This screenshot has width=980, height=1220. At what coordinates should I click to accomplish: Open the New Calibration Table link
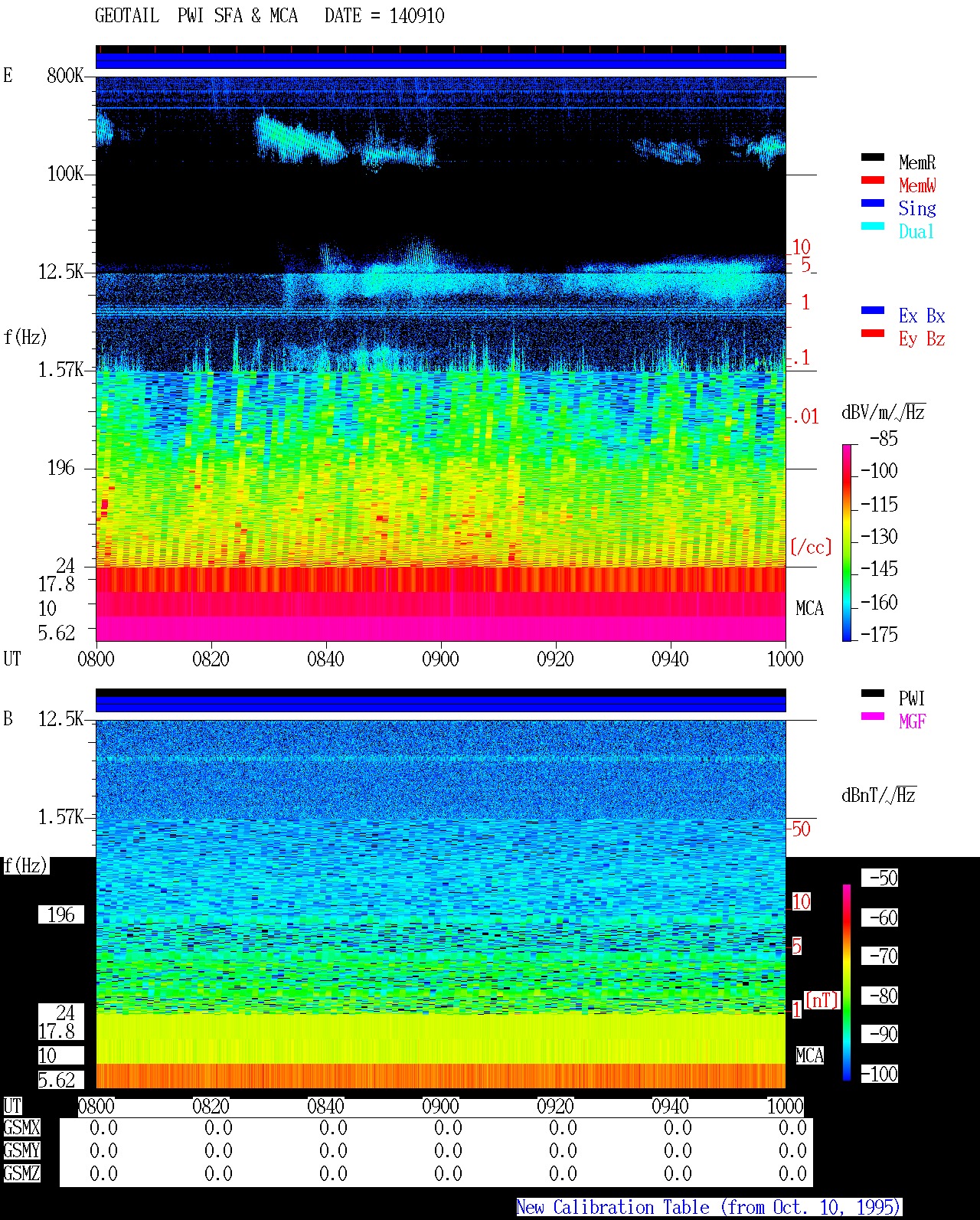click(709, 1208)
